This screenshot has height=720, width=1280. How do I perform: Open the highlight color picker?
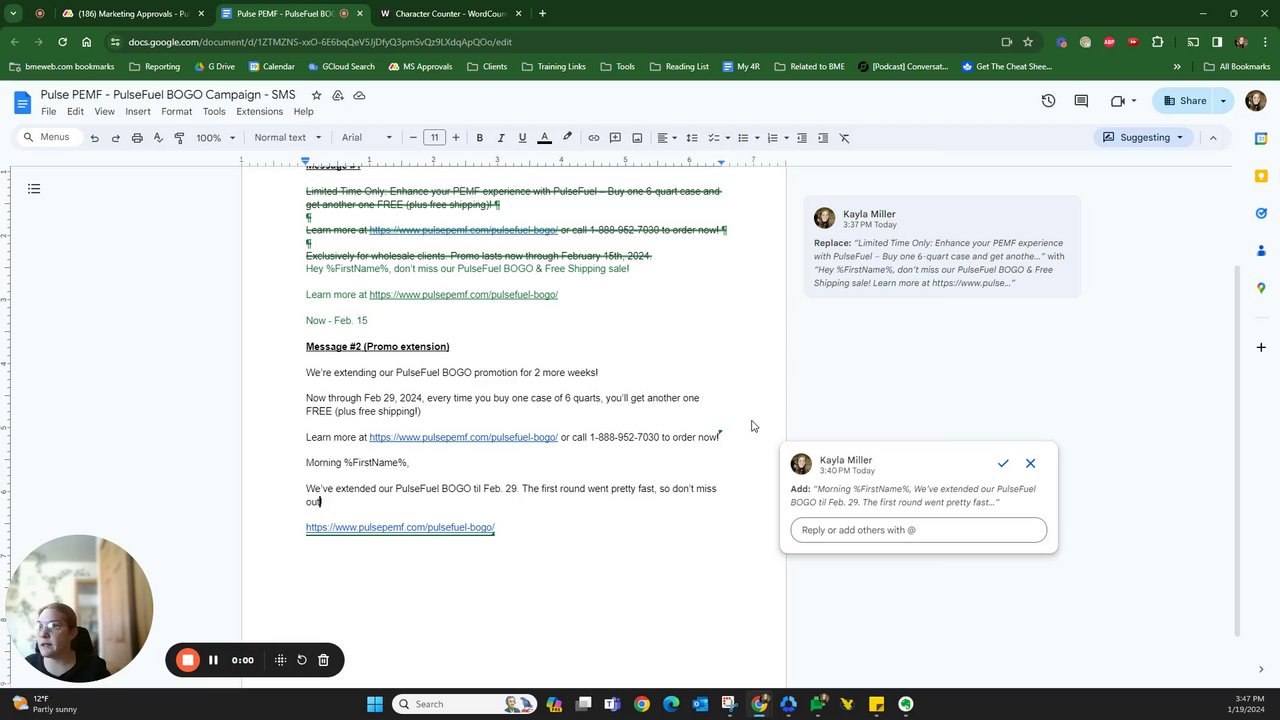pyautogui.click(x=567, y=138)
